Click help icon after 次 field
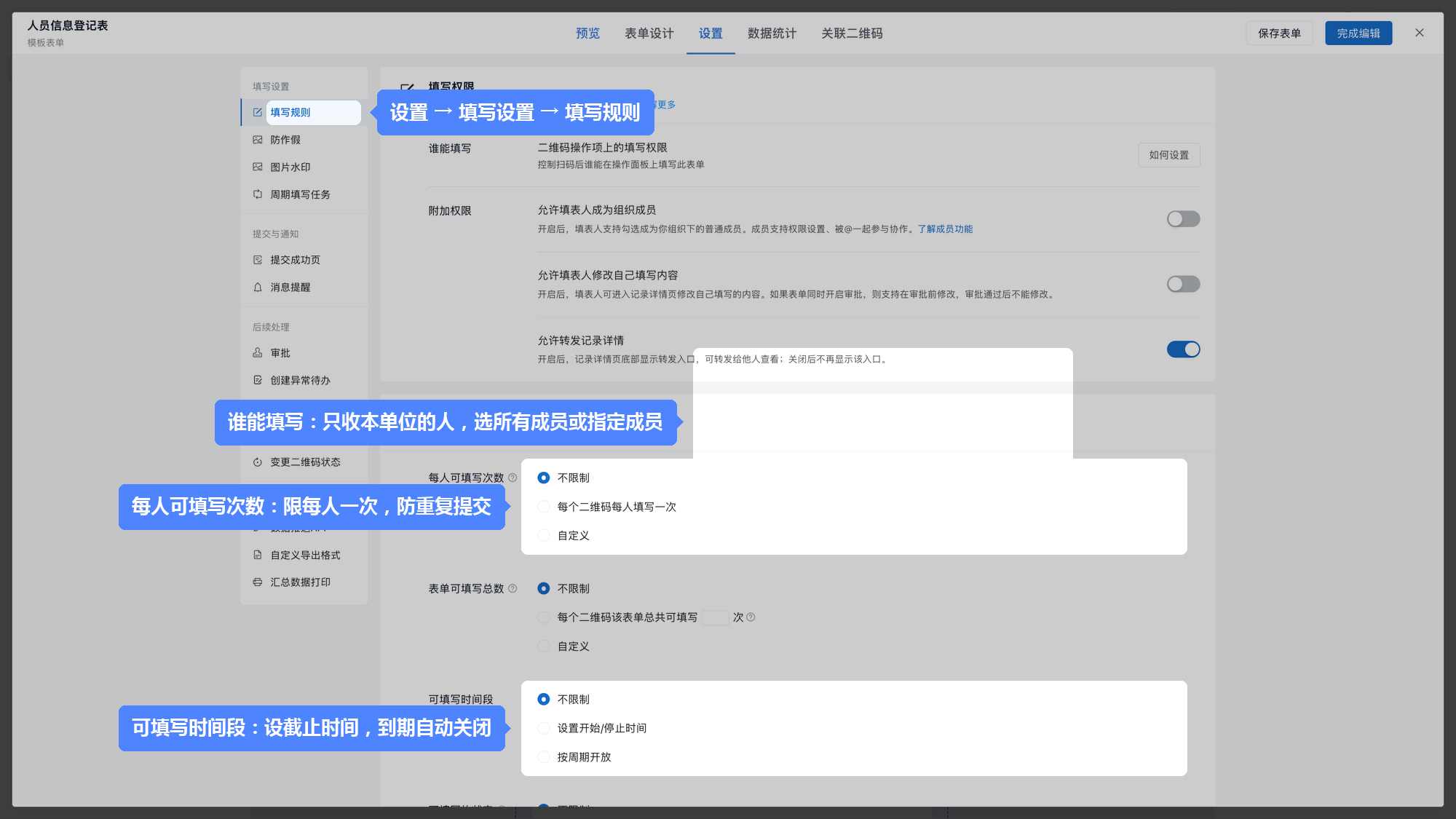The image size is (1456, 819). pos(751,617)
